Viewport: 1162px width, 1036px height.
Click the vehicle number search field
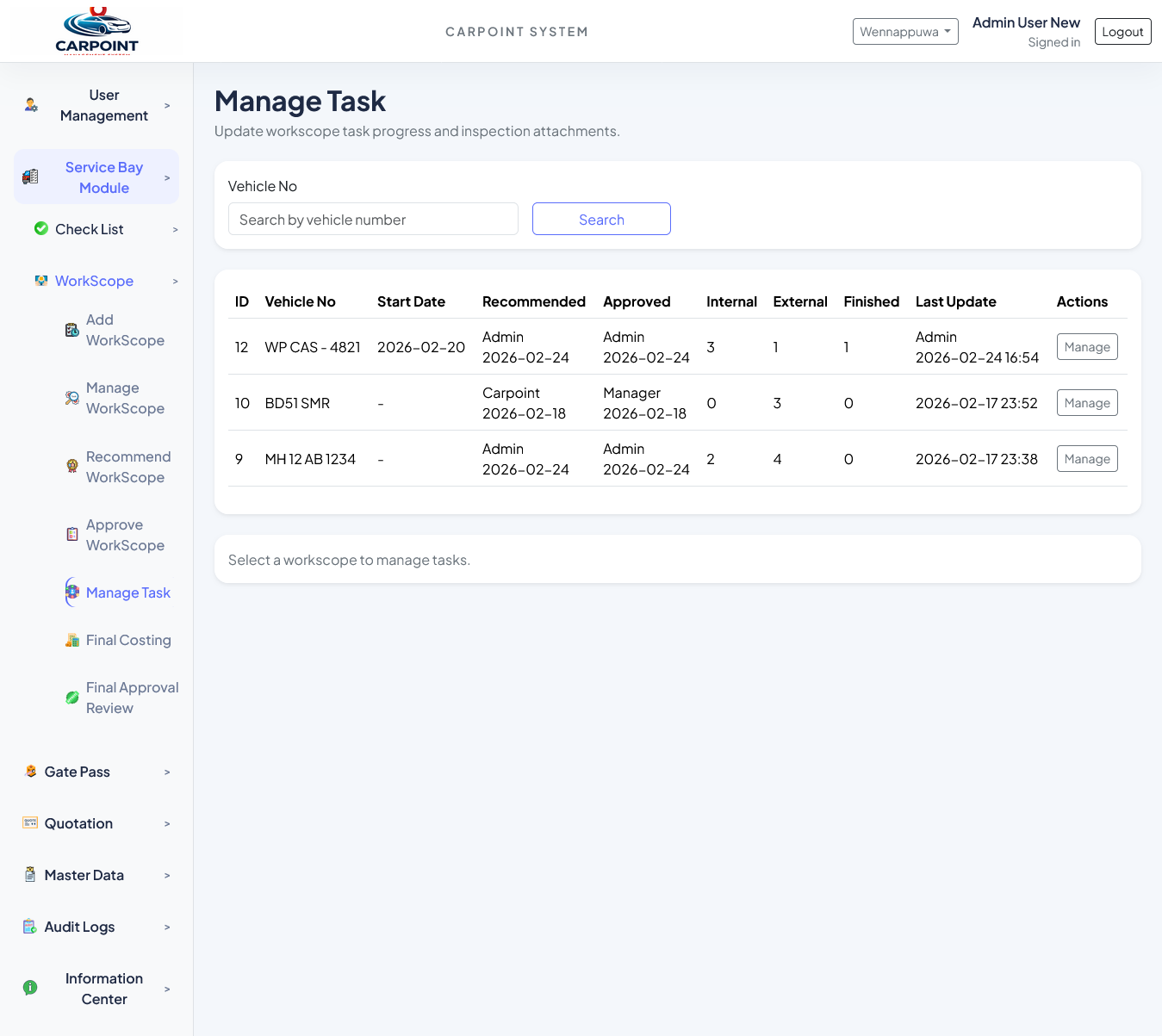click(x=372, y=219)
